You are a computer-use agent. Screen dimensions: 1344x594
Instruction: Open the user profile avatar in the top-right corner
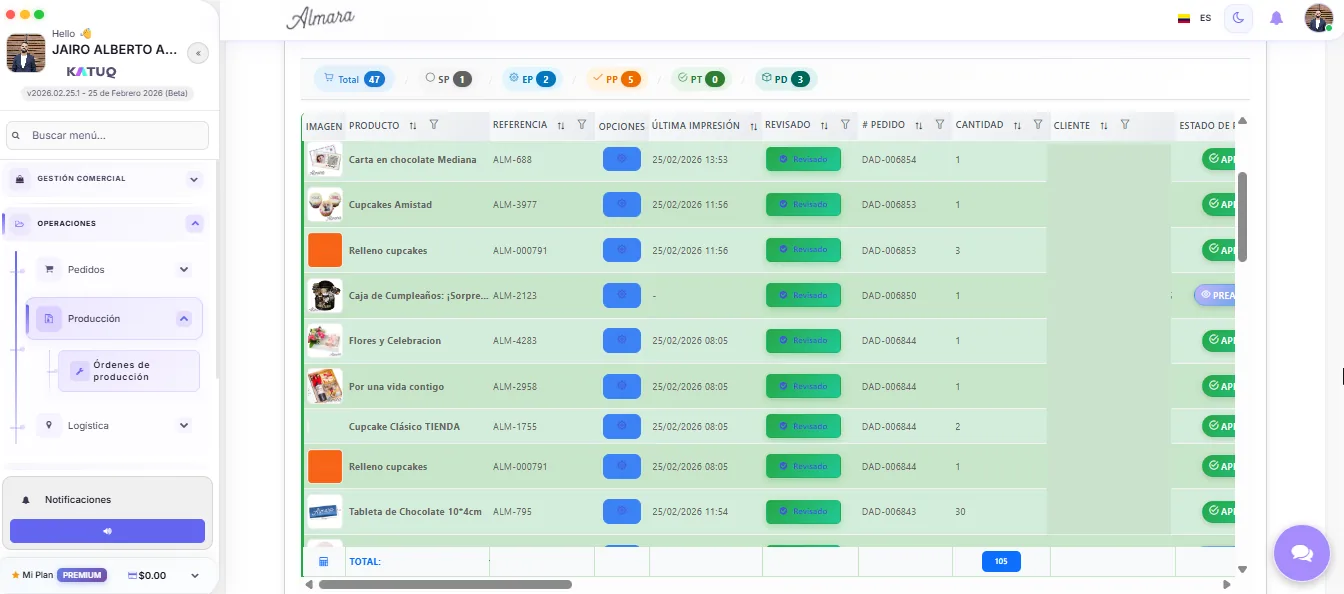pos(1318,18)
